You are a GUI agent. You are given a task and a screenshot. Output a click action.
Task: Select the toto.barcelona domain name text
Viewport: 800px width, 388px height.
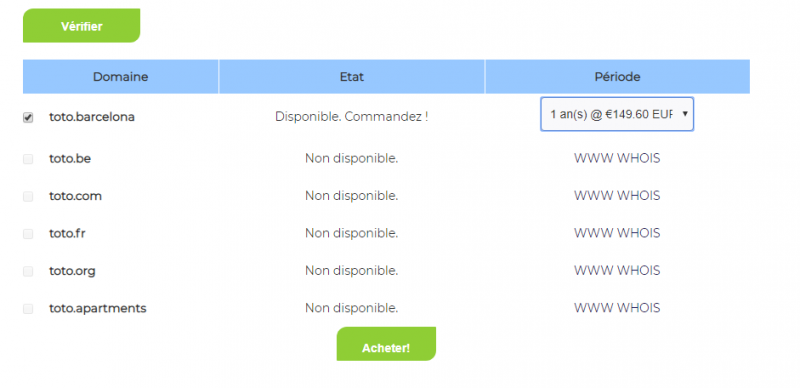[92, 117]
